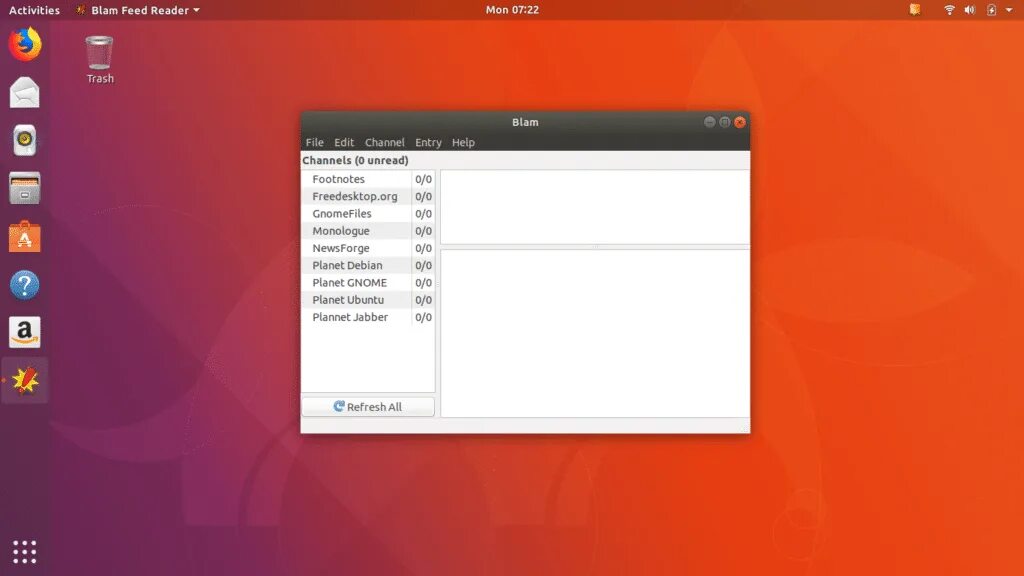Click the 0/0 count next to Footnotes
This screenshot has width=1024, height=576.
pos(423,179)
